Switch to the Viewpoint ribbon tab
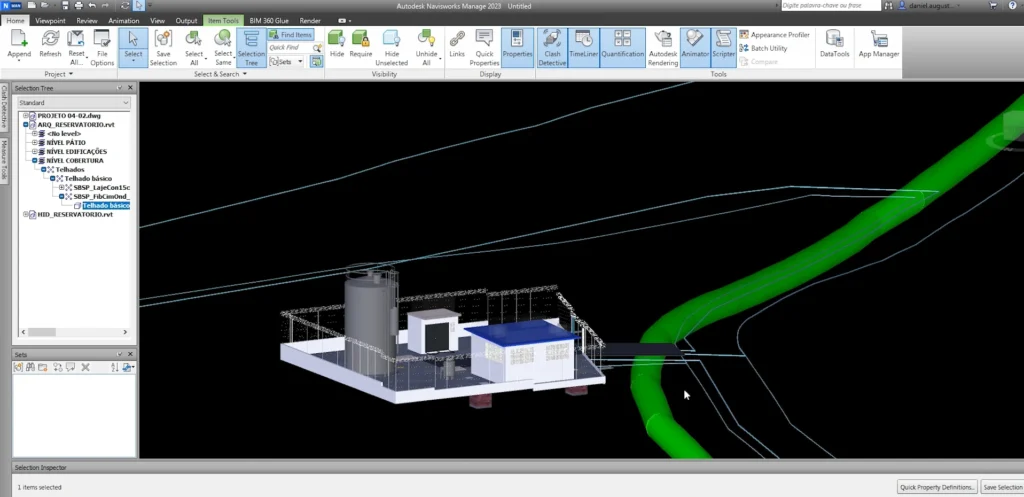This screenshot has height=497, width=1024. [x=52, y=20]
